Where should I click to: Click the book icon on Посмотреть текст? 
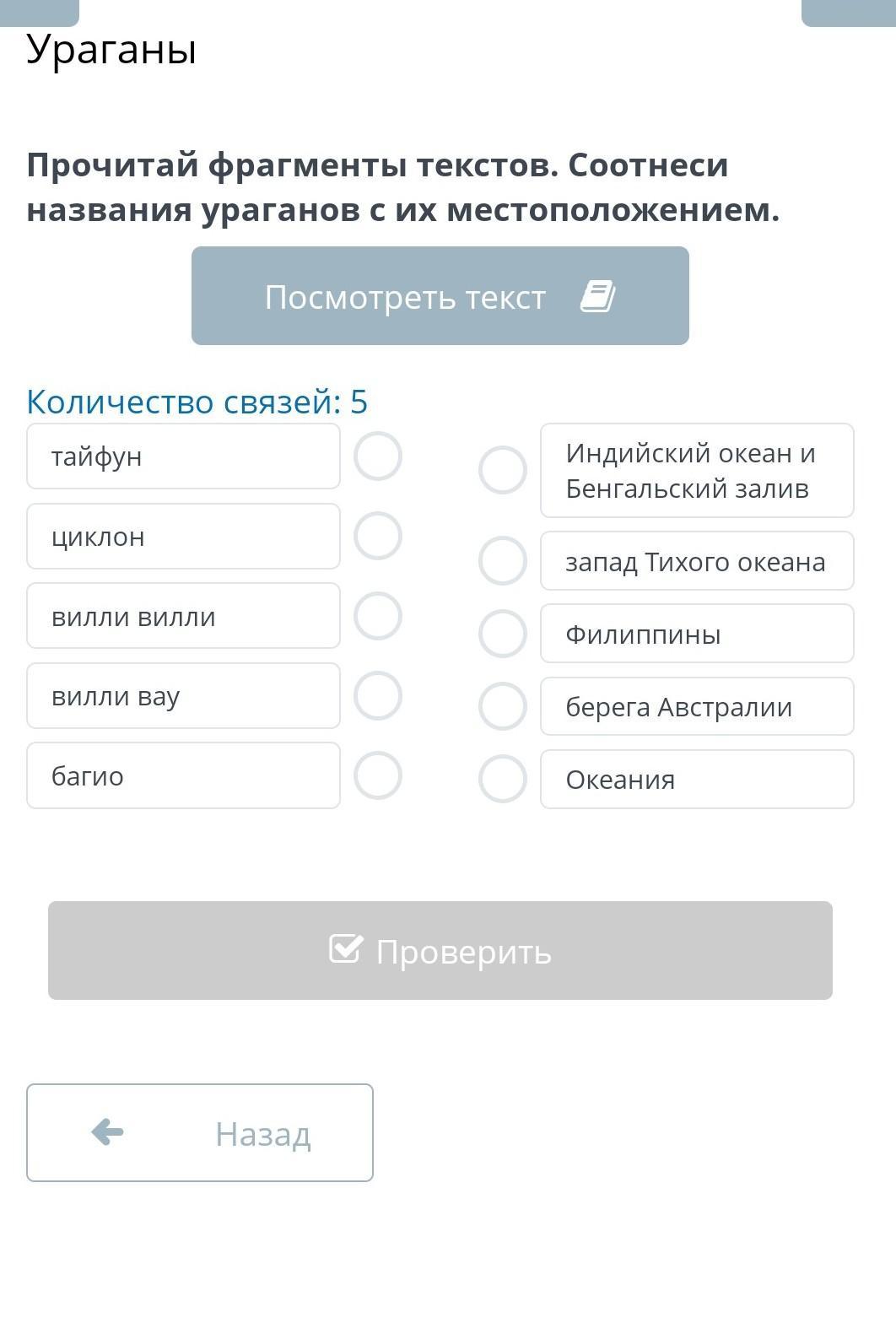pyautogui.click(x=598, y=297)
